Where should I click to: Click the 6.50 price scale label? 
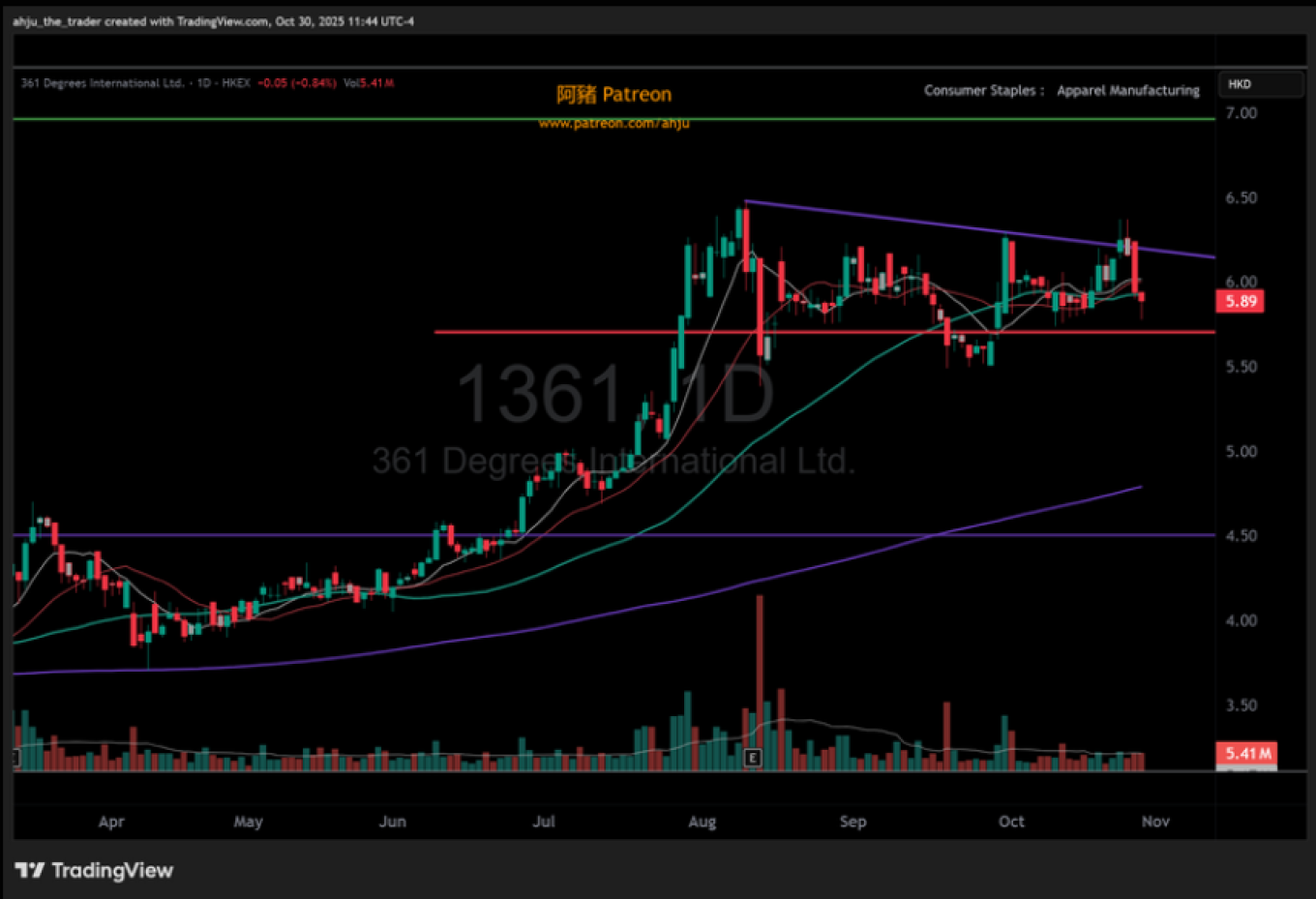tap(1241, 197)
